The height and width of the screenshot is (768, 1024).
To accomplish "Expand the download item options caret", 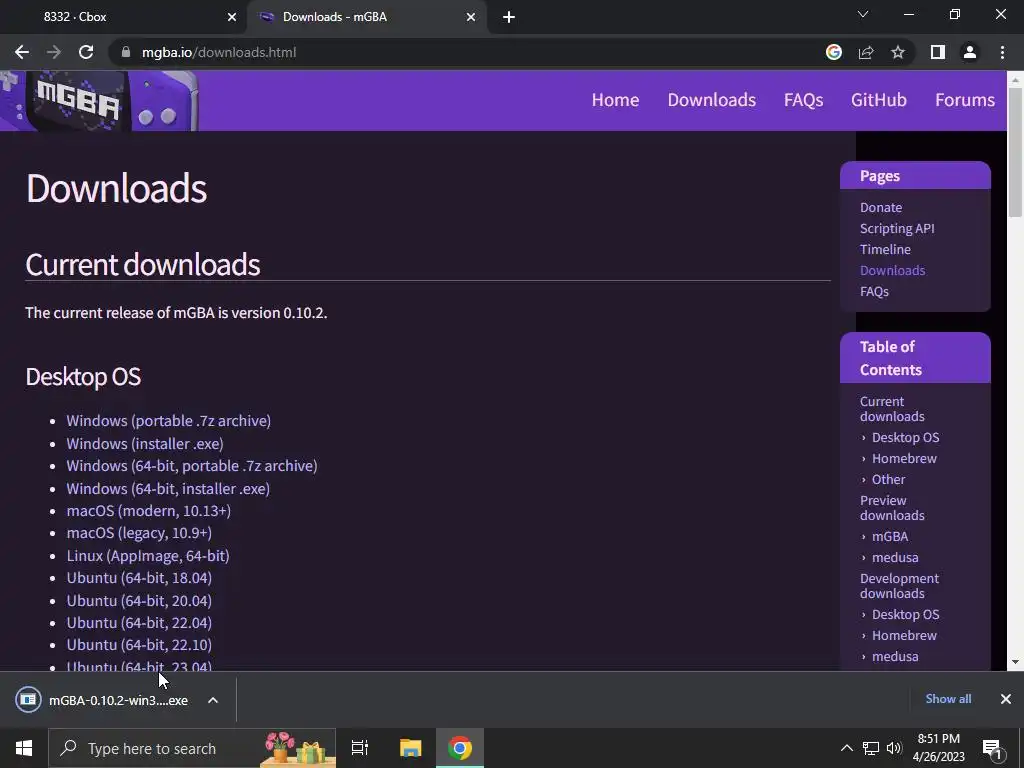I will [x=213, y=700].
